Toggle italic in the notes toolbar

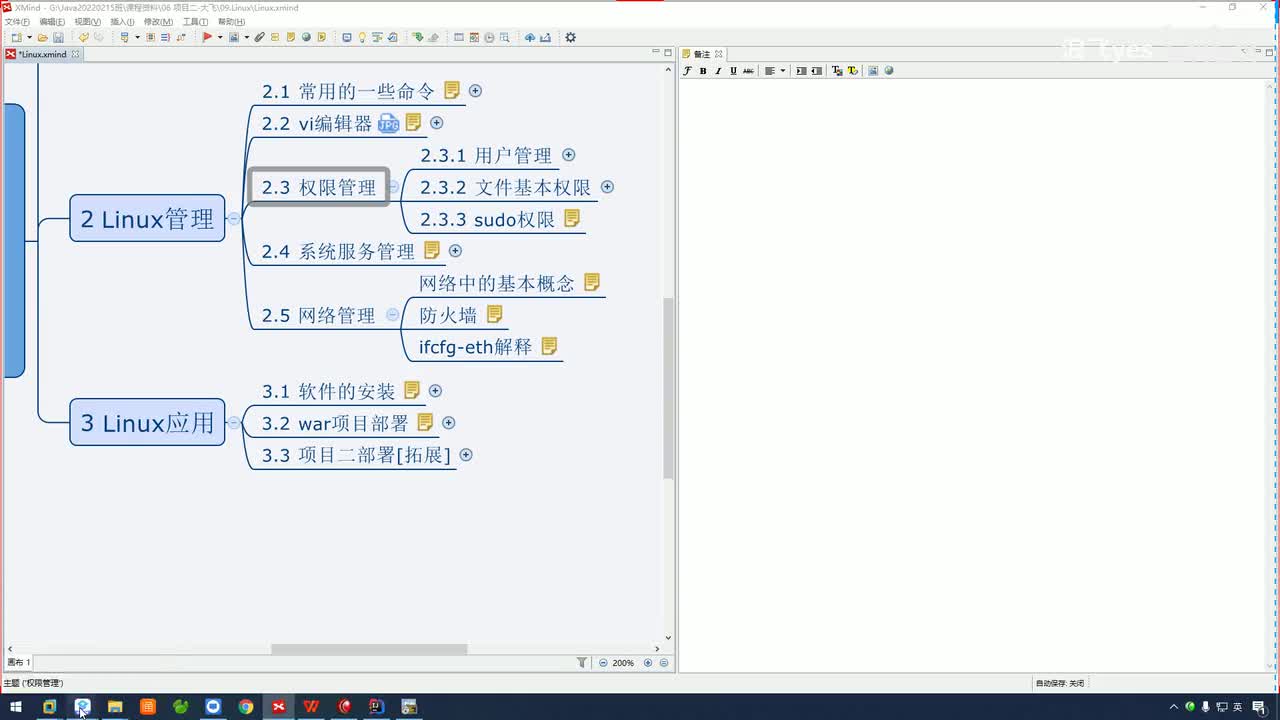pyautogui.click(x=718, y=71)
